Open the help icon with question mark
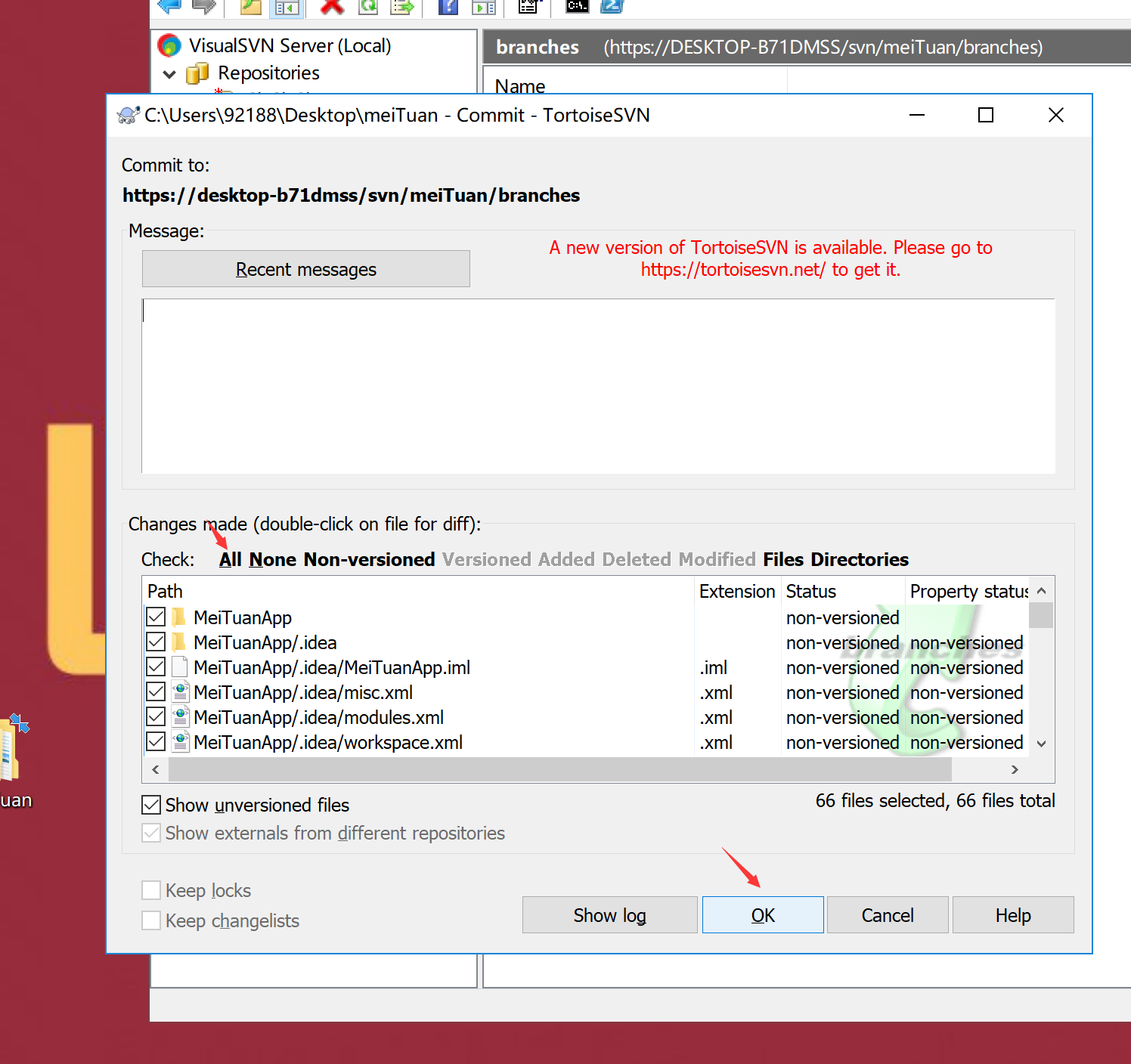The width and height of the screenshot is (1131, 1064). pyautogui.click(x=448, y=7)
